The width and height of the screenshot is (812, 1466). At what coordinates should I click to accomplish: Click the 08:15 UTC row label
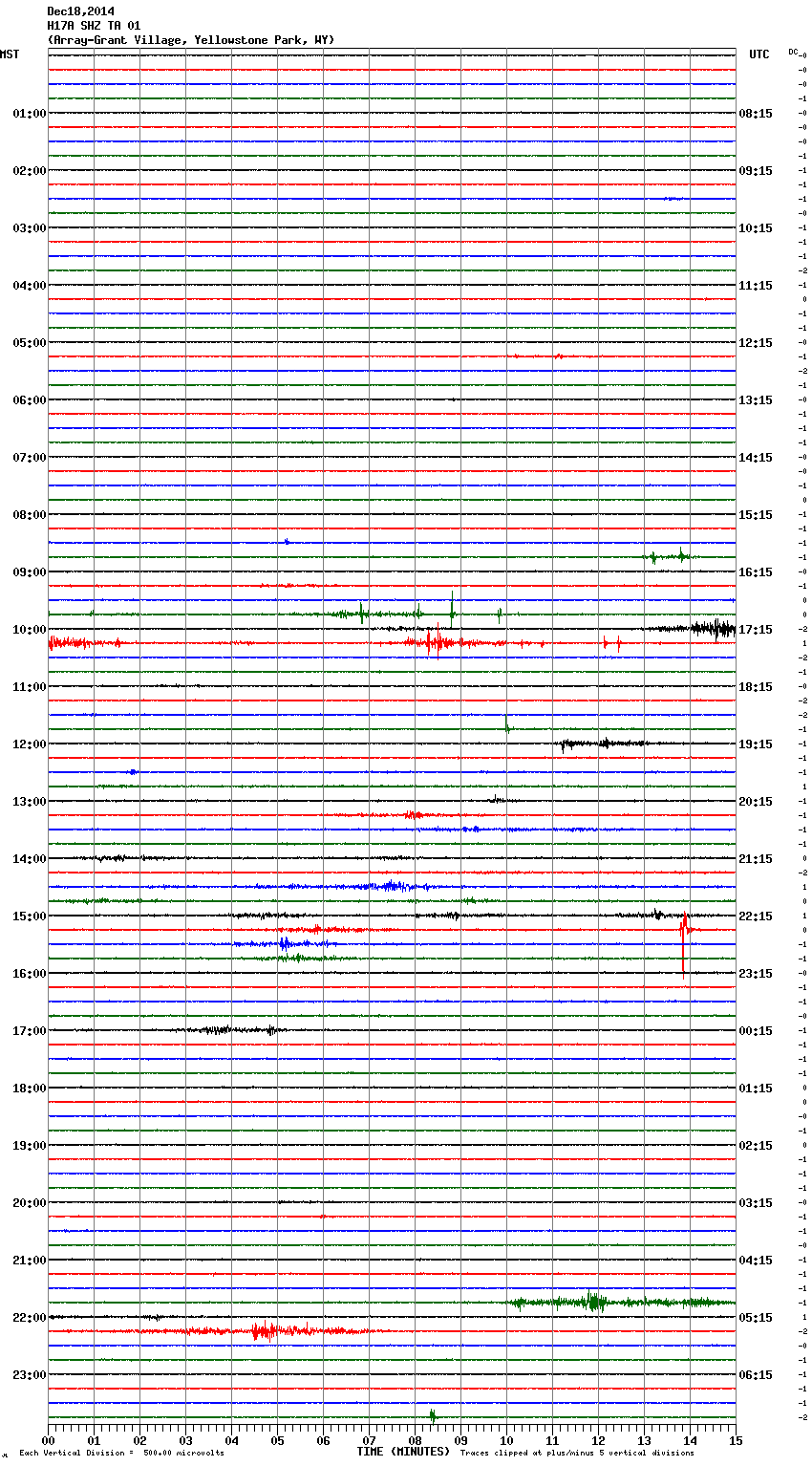[x=756, y=114]
